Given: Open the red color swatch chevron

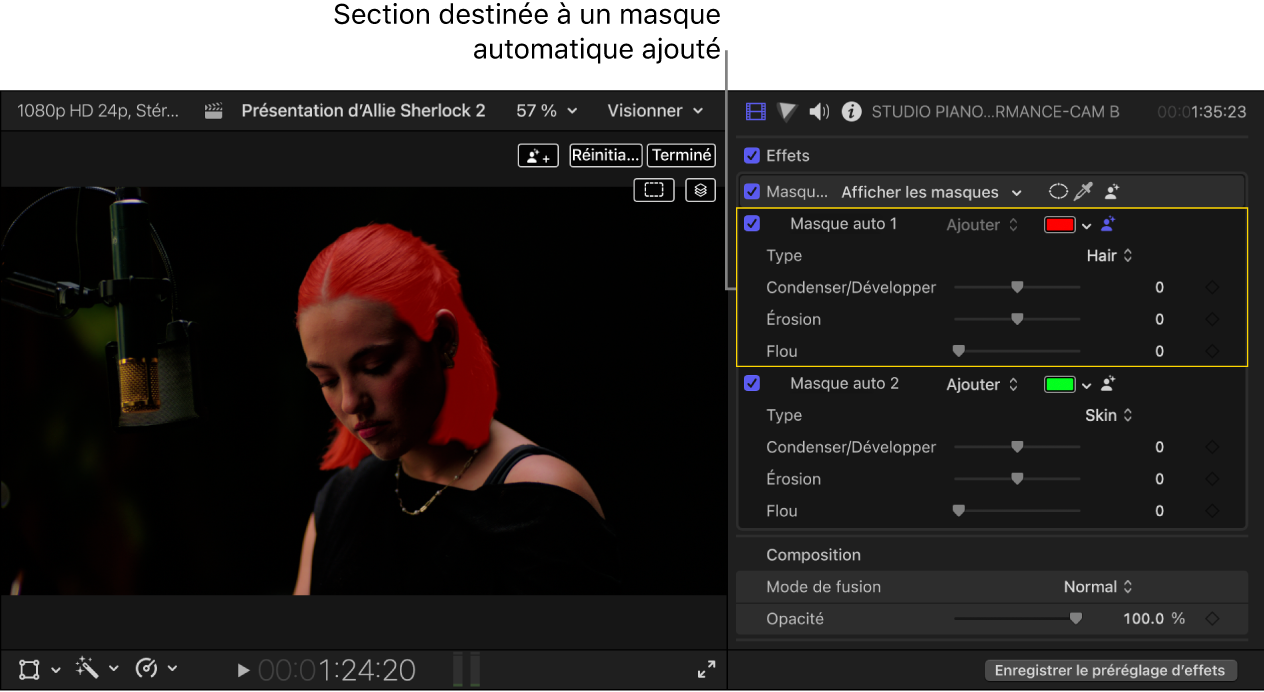Looking at the screenshot, I should [1086, 226].
